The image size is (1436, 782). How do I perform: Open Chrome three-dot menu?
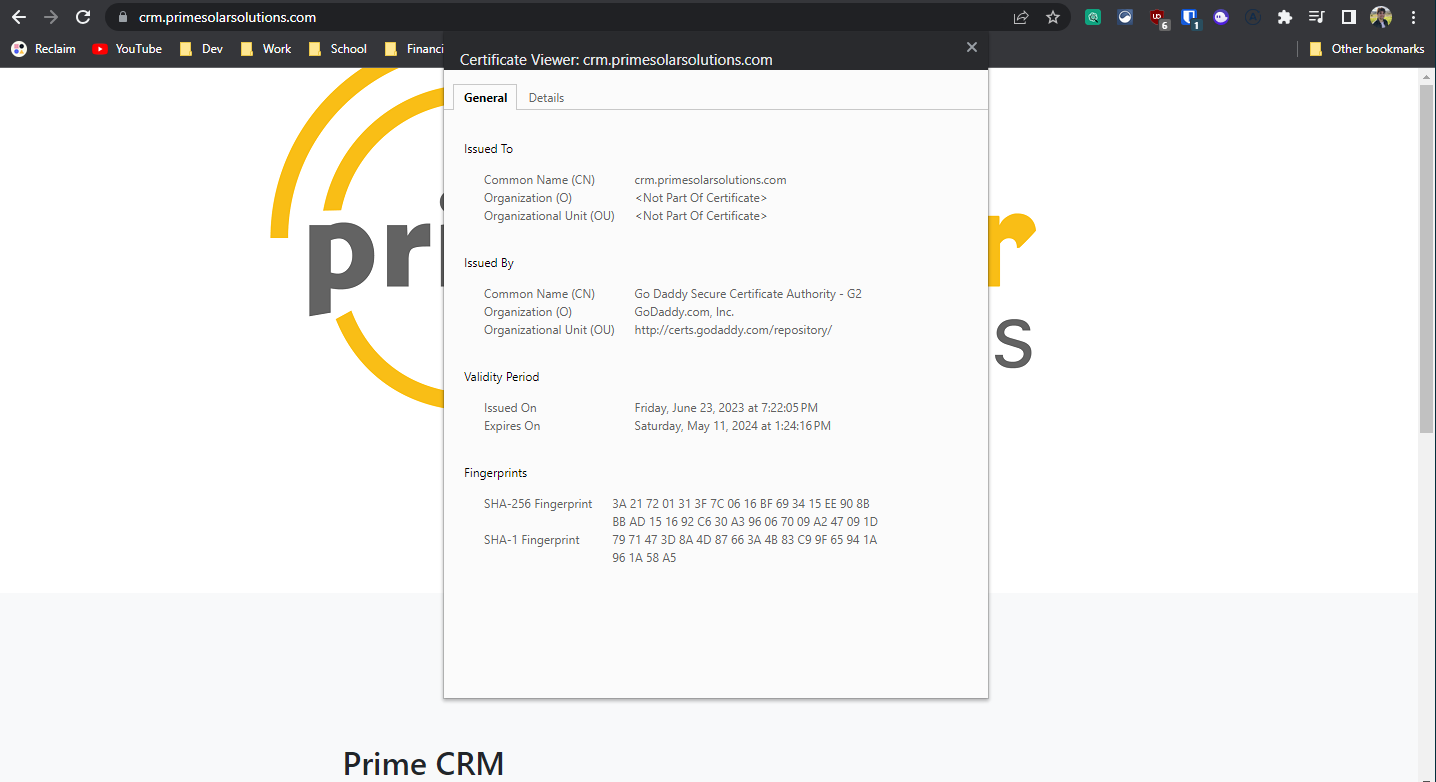tap(1413, 17)
